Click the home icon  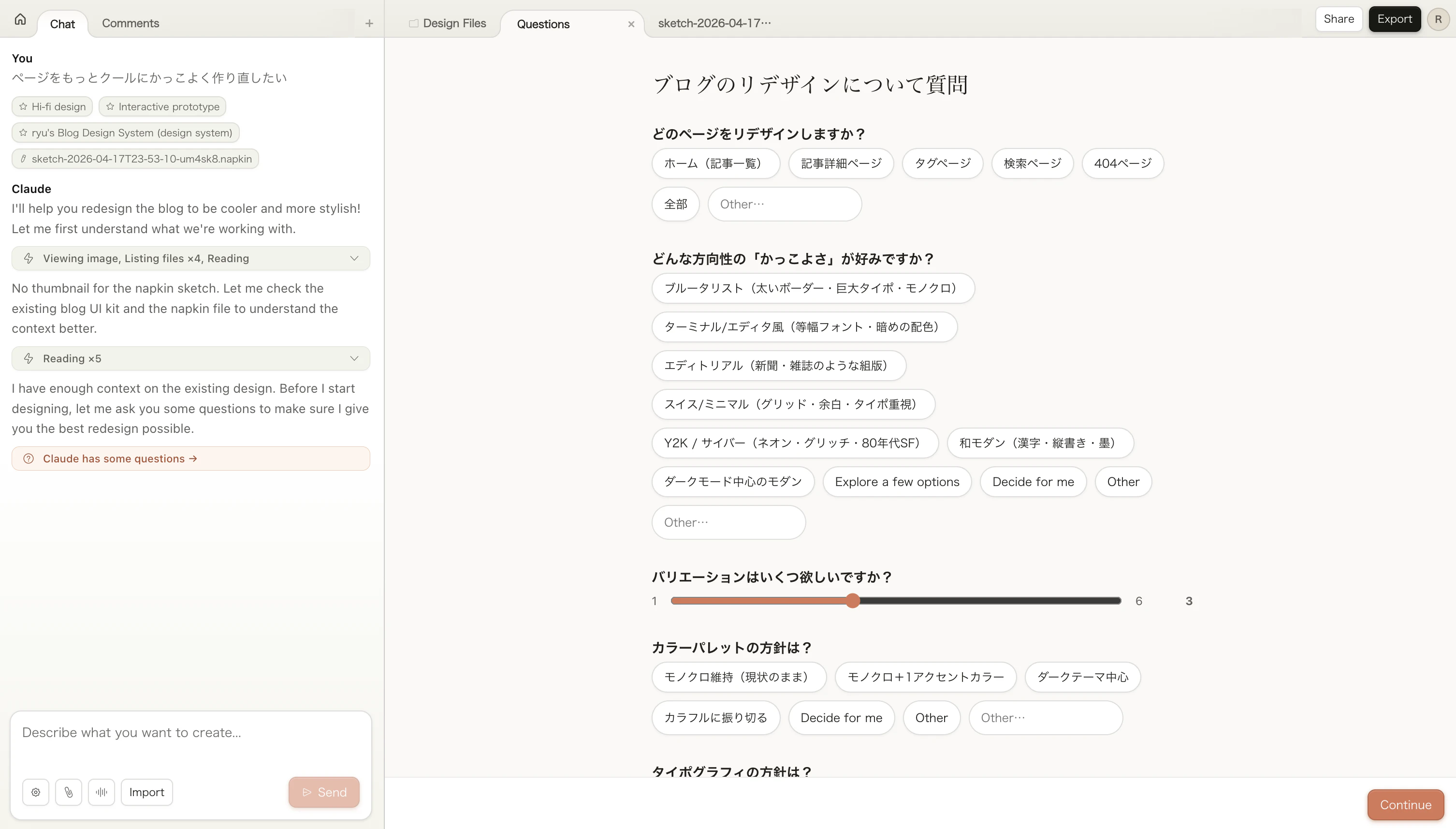(20, 19)
